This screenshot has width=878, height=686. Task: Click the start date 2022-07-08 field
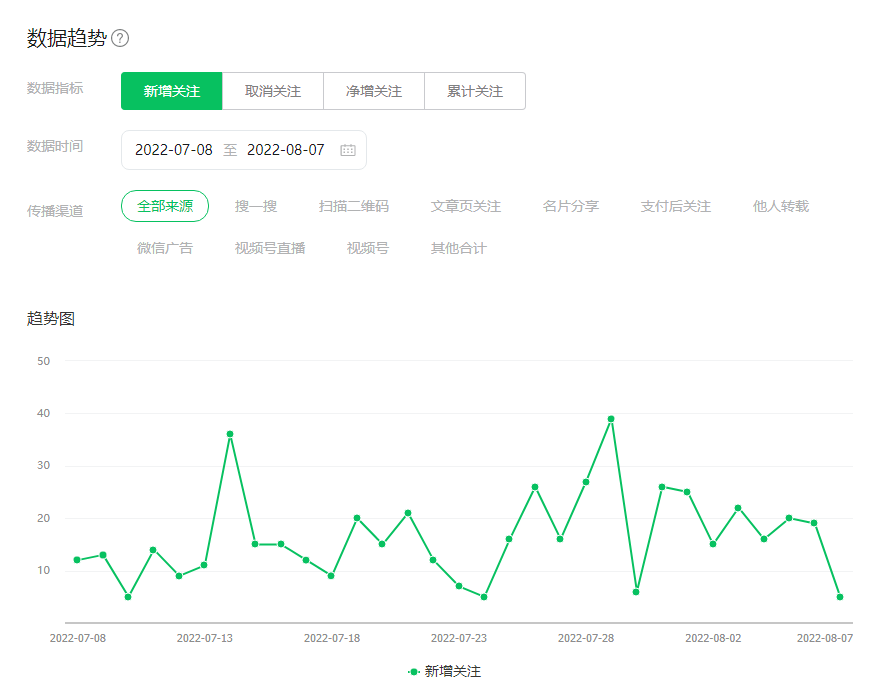(174, 150)
